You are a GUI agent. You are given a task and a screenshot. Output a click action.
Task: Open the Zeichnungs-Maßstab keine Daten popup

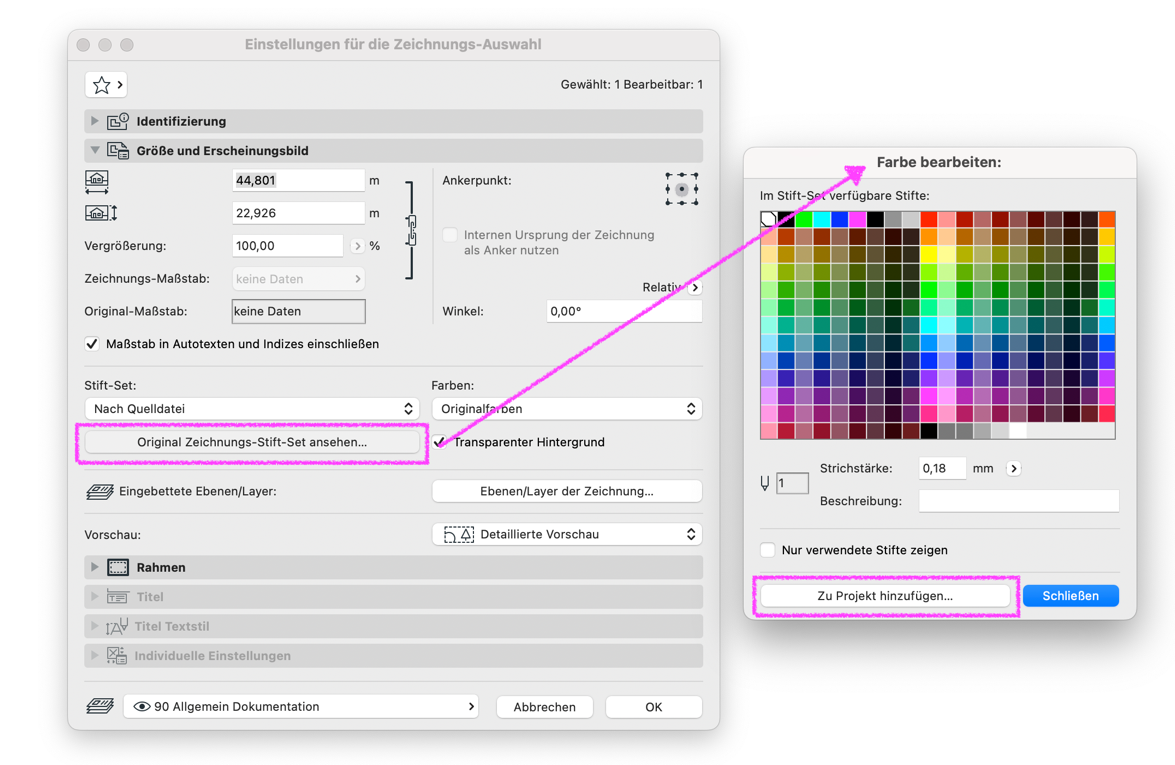point(298,279)
